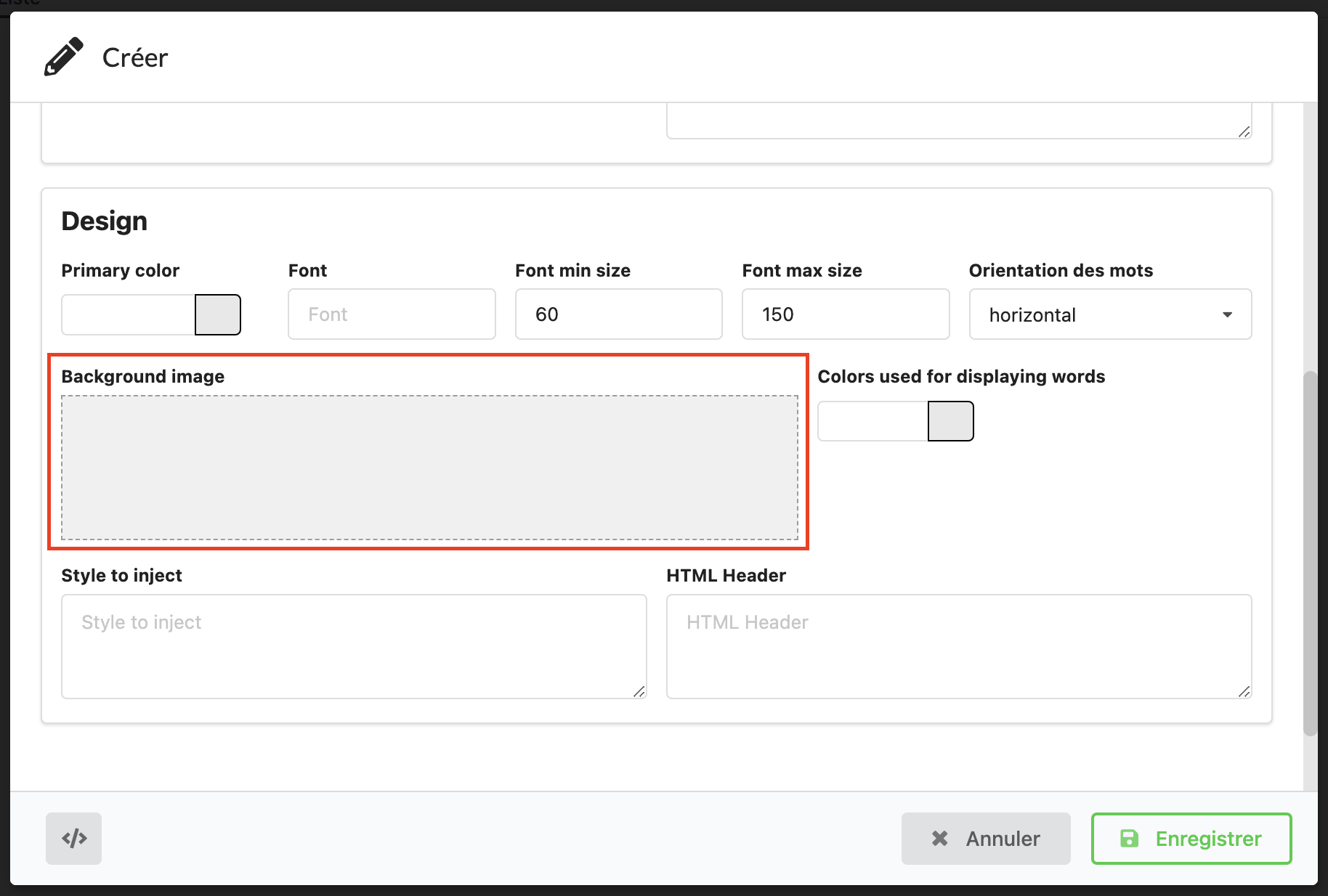Click the Primary color text input
The height and width of the screenshot is (896, 1328).
[x=129, y=314]
